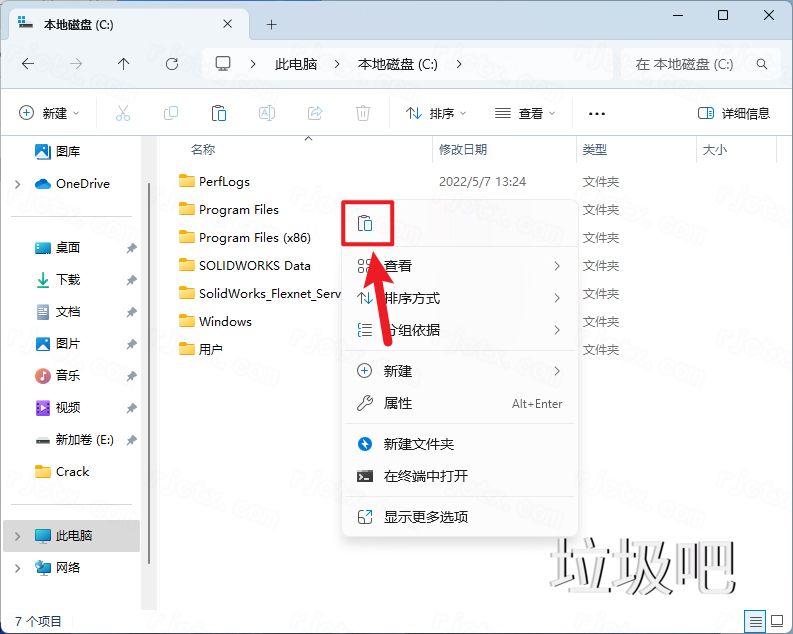Open 新建 submenu in context menu
793x634 pixels.
click(x=460, y=371)
